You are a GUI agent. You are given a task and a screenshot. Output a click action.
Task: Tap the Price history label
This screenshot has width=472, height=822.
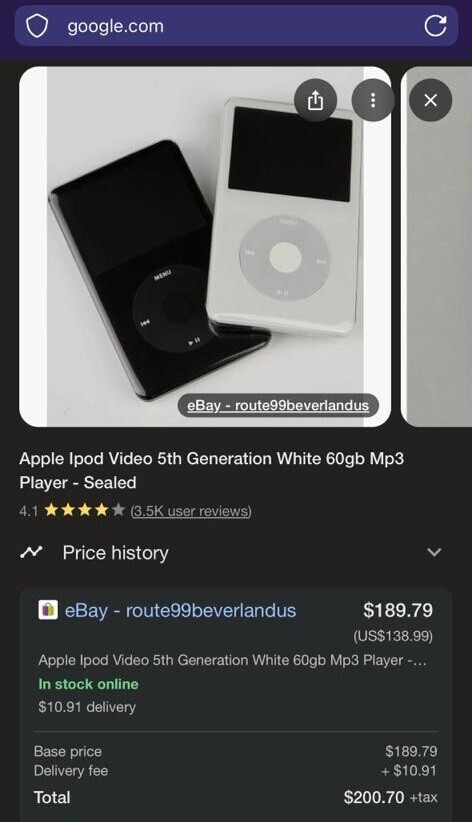coord(115,553)
